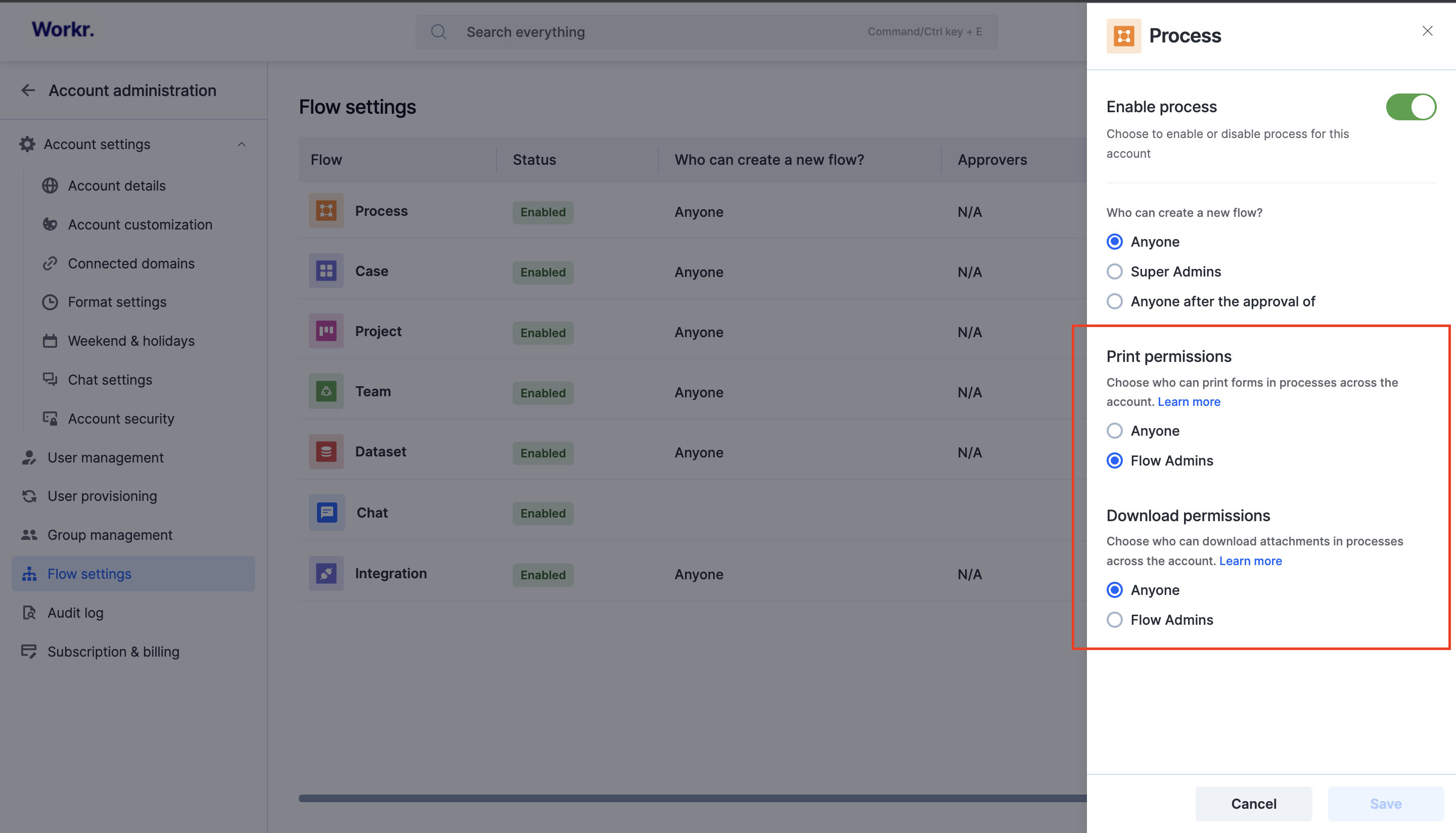The width and height of the screenshot is (1456, 833).
Task: Click the User provisioning sync icon
Action: pos(29,496)
